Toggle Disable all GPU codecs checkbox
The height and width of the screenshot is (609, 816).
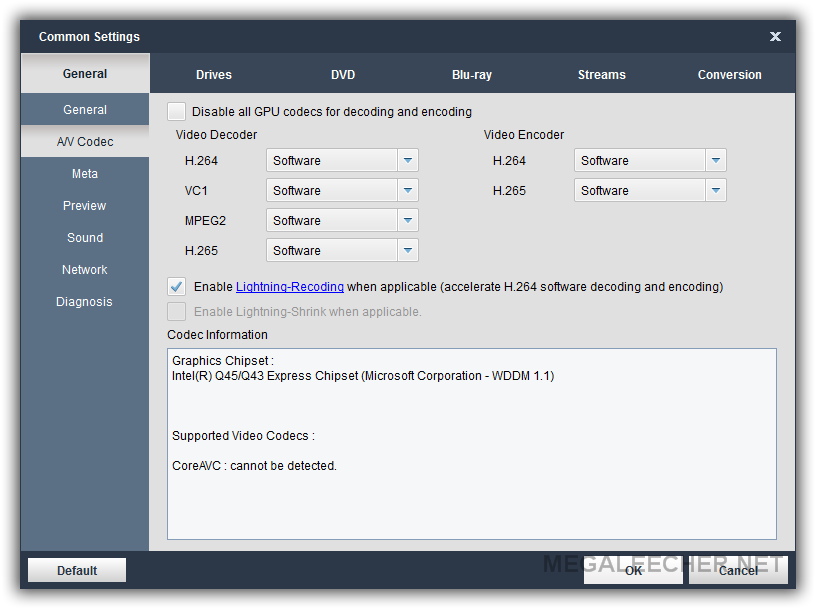(x=176, y=111)
